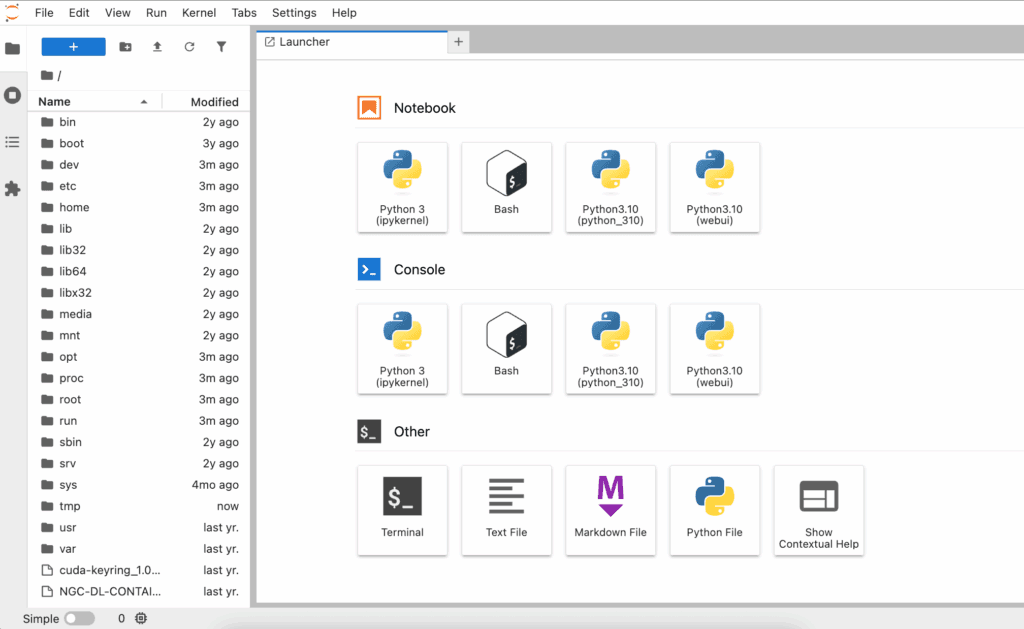Open the Running Terminals and Kernels sidebar icon
1024x629 pixels.
click(x=12, y=96)
